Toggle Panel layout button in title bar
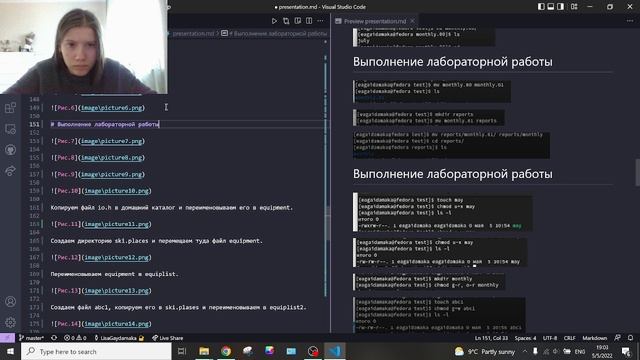640x360 pixels. pyautogui.click(x=551, y=7)
